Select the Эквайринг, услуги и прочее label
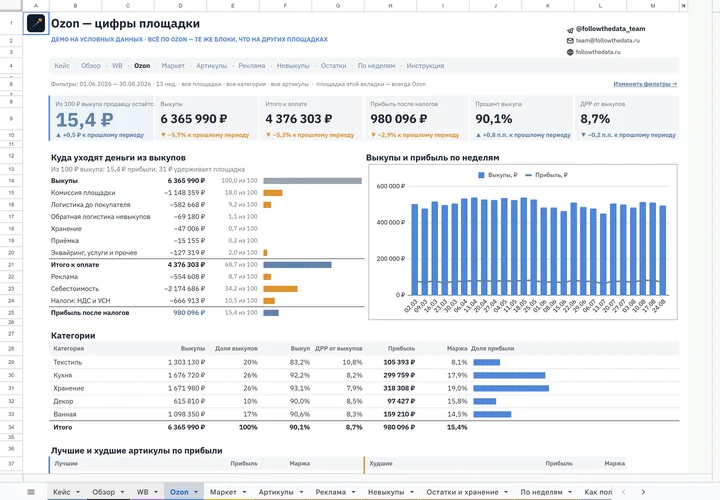Screen dimensions: 720x500 94,253
